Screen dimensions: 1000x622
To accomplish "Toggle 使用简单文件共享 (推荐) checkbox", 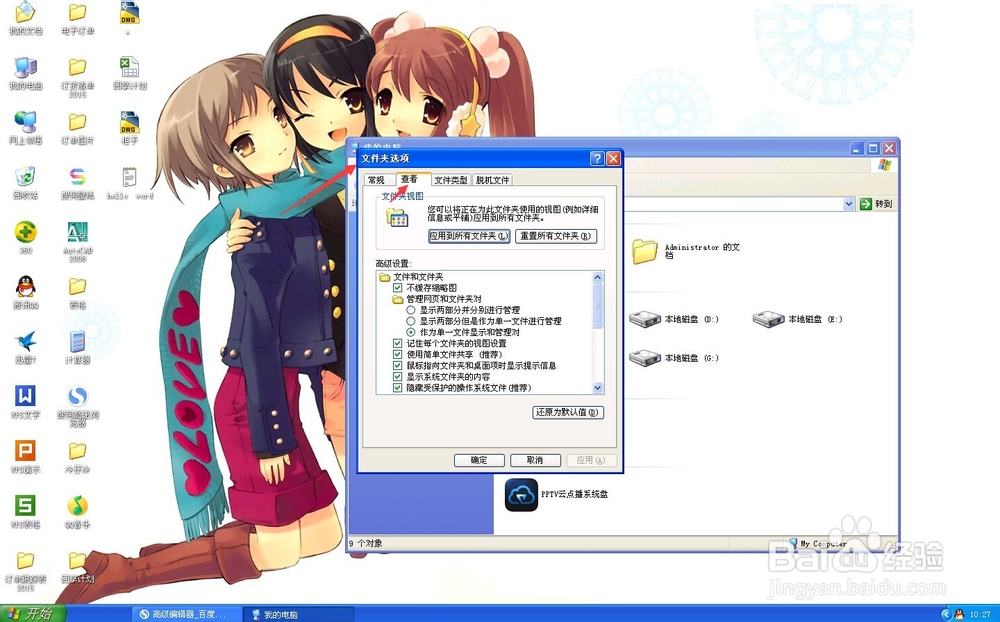I will tap(398, 354).
